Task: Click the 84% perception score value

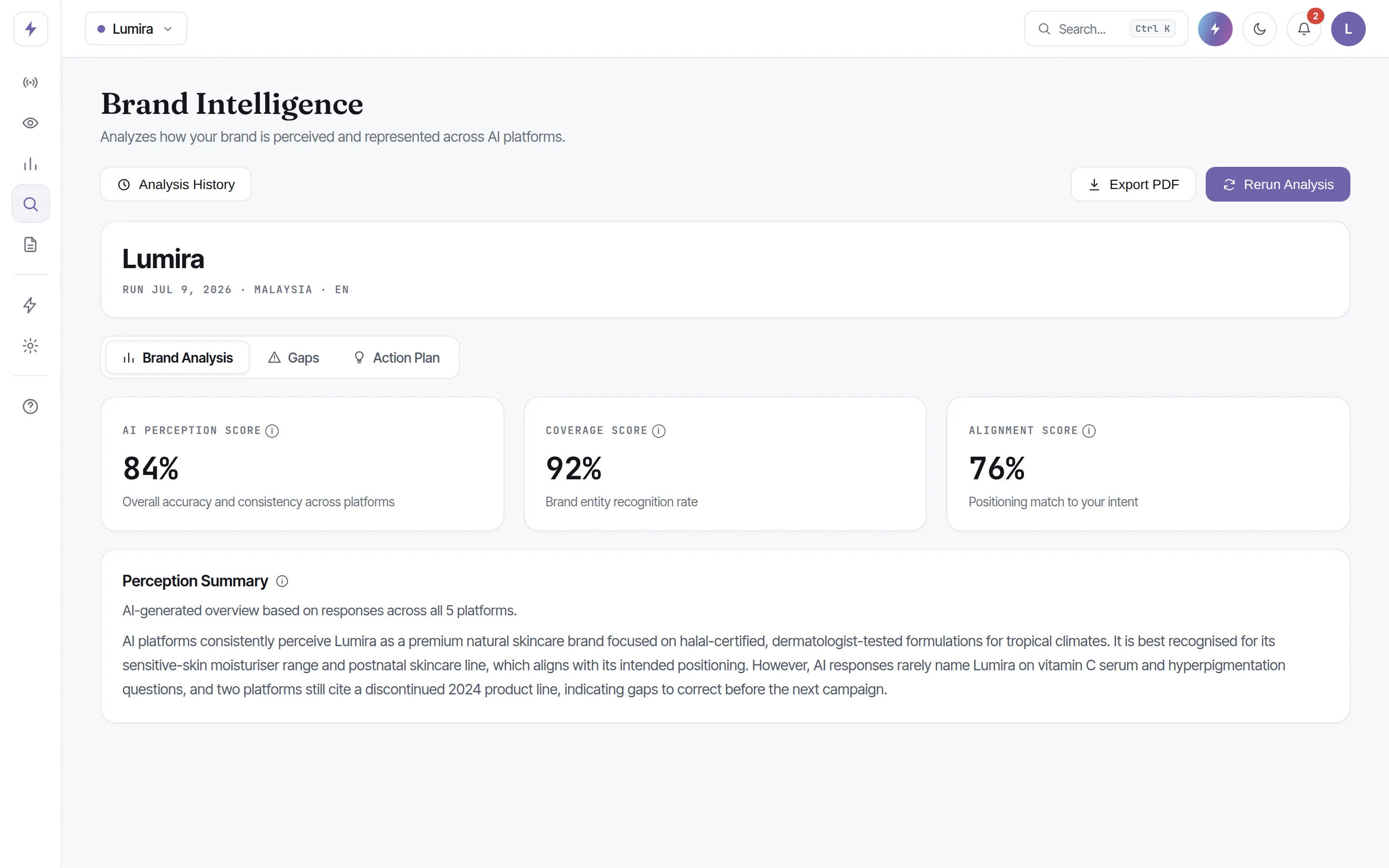Action: tap(151, 468)
